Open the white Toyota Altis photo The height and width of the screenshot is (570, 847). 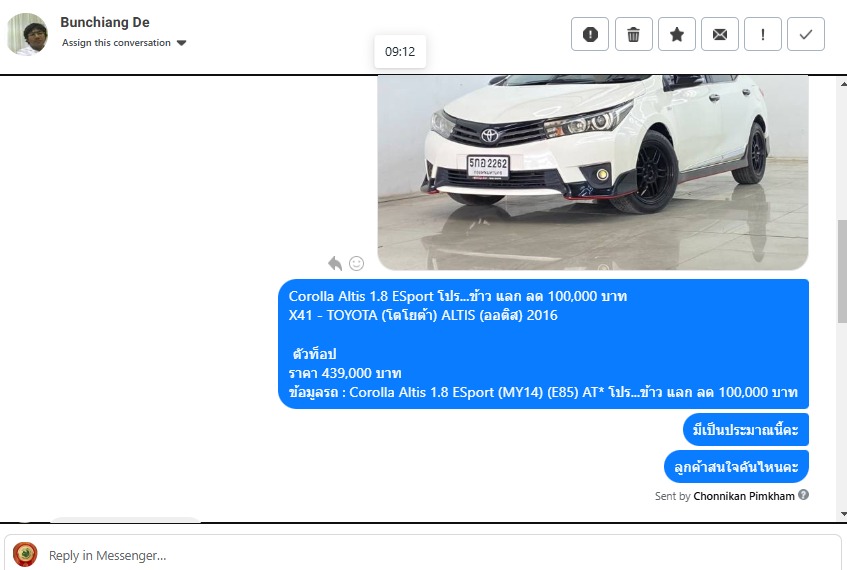pos(593,172)
